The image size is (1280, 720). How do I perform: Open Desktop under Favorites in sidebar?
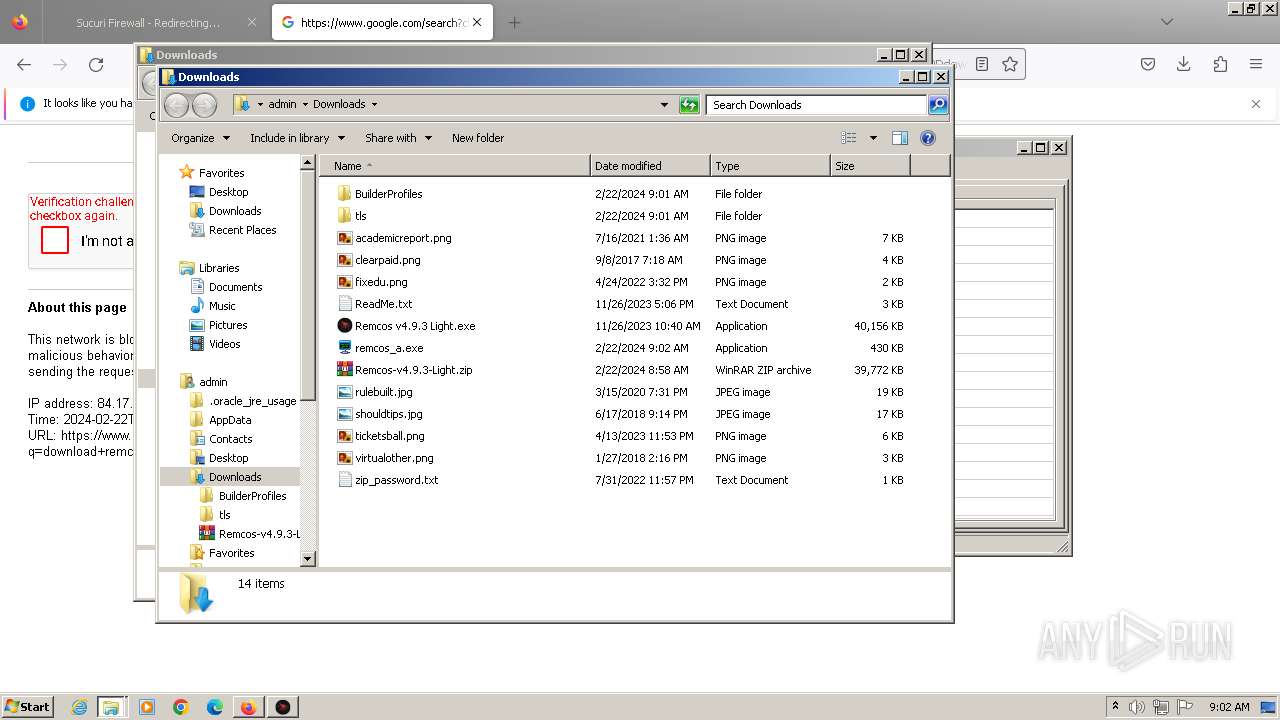pos(219,192)
